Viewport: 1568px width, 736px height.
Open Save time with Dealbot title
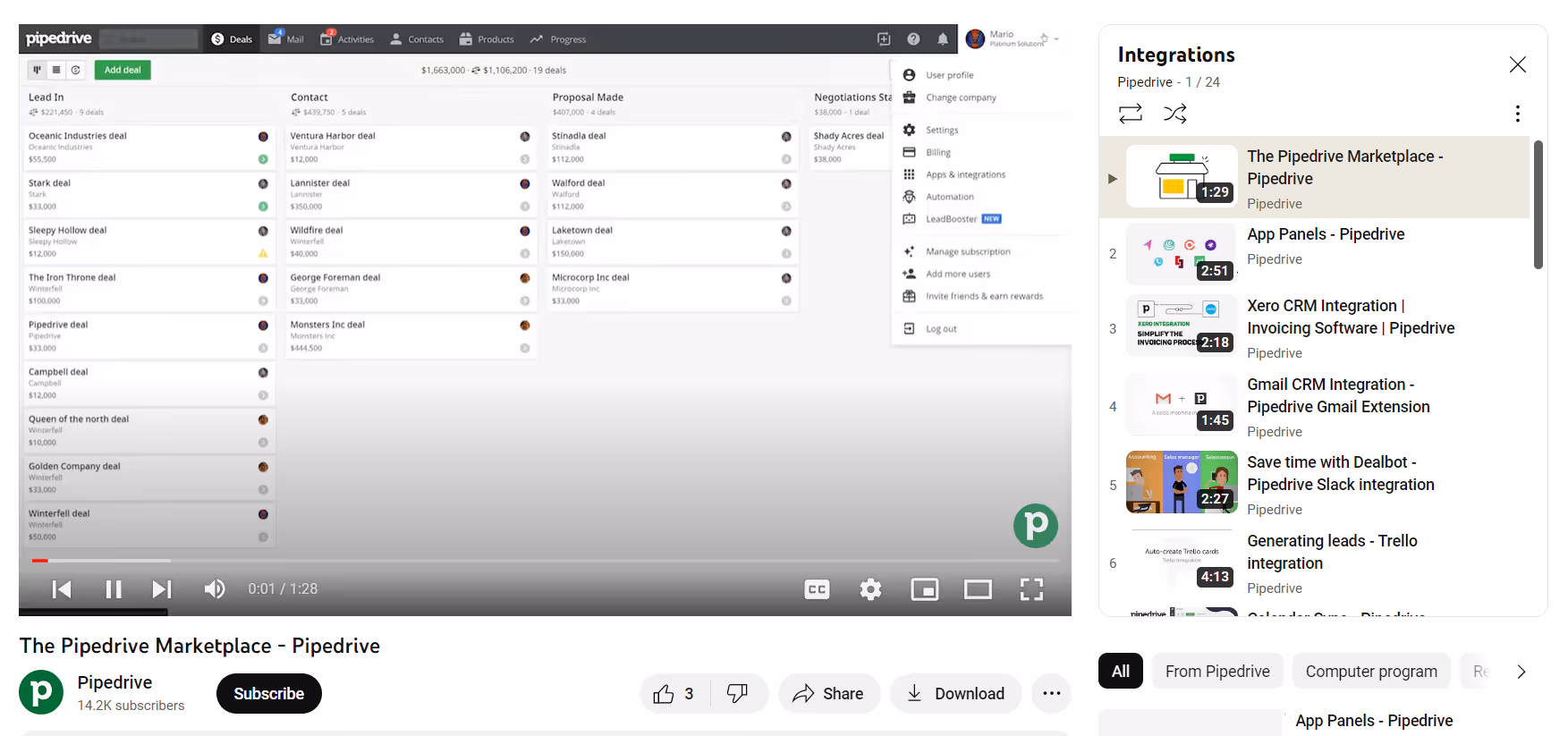[x=1340, y=473]
